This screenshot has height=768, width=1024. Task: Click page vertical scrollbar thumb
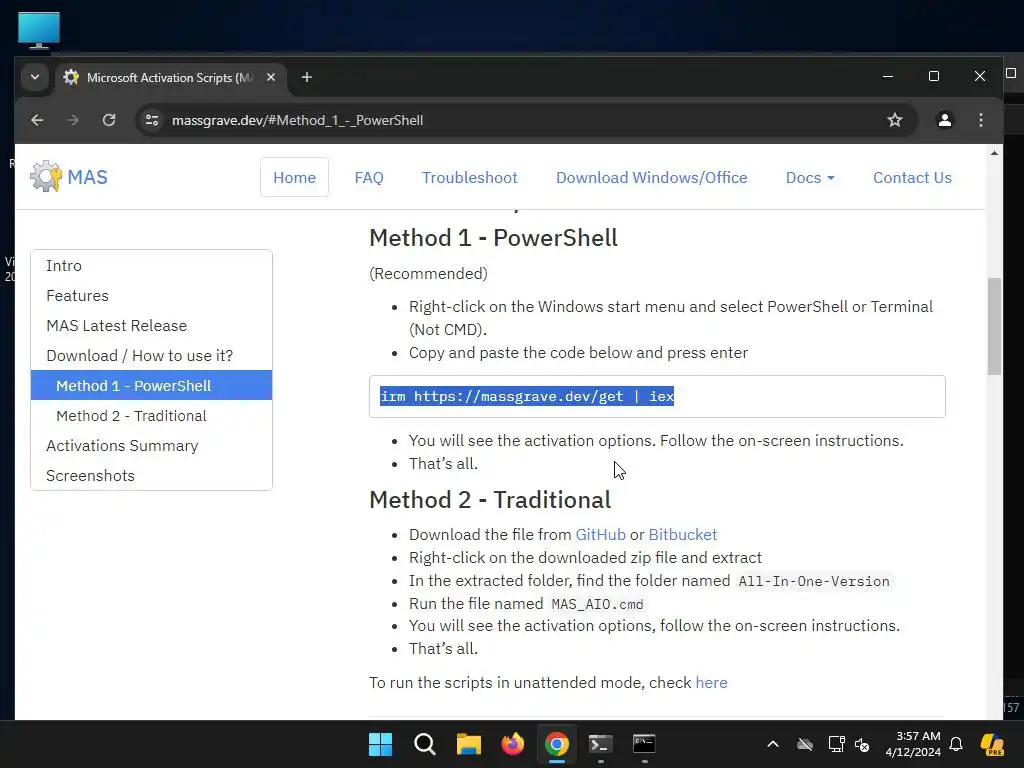[994, 326]
